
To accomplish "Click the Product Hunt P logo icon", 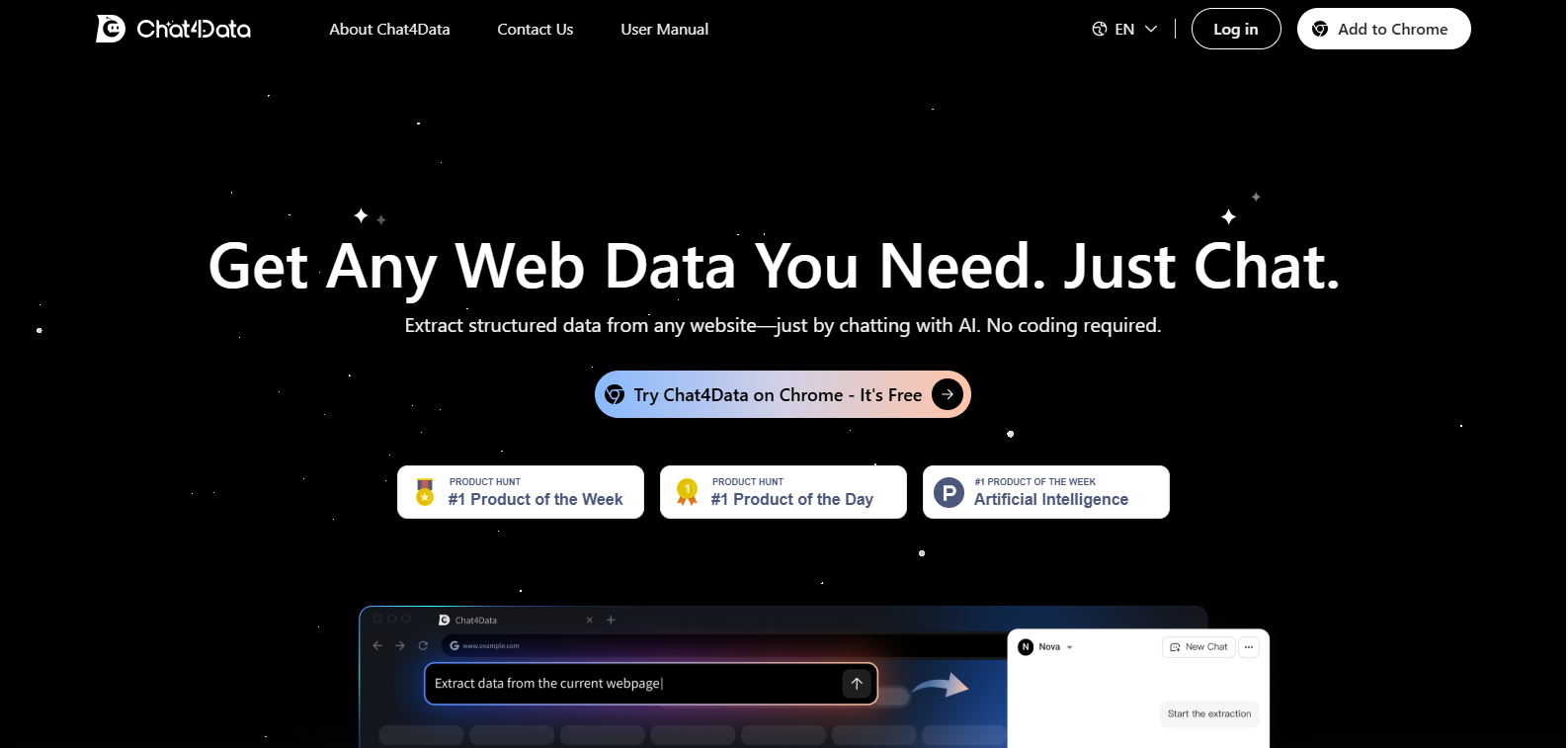I will [949, 492].
